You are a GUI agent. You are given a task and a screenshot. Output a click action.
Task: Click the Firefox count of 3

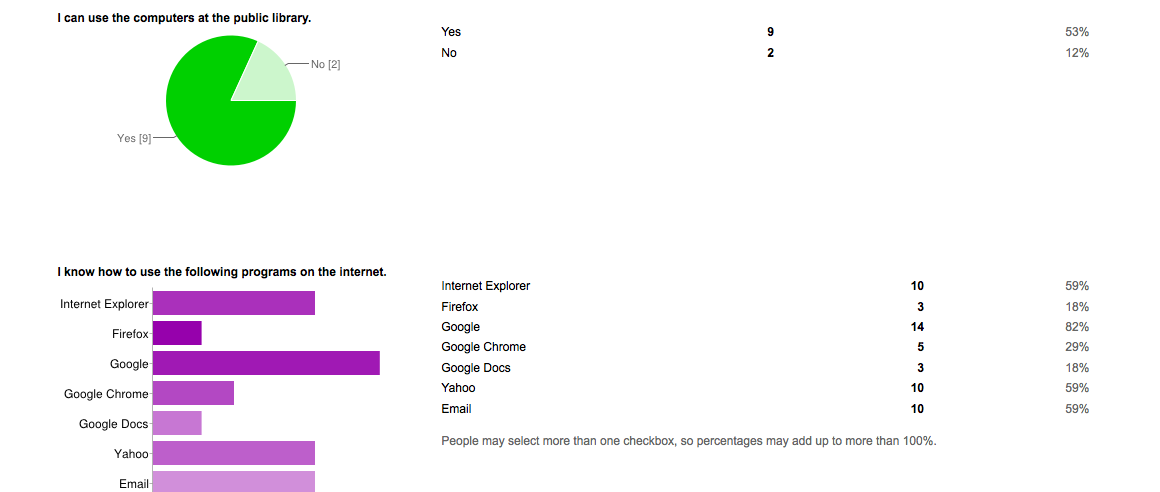tap(920, 307)
